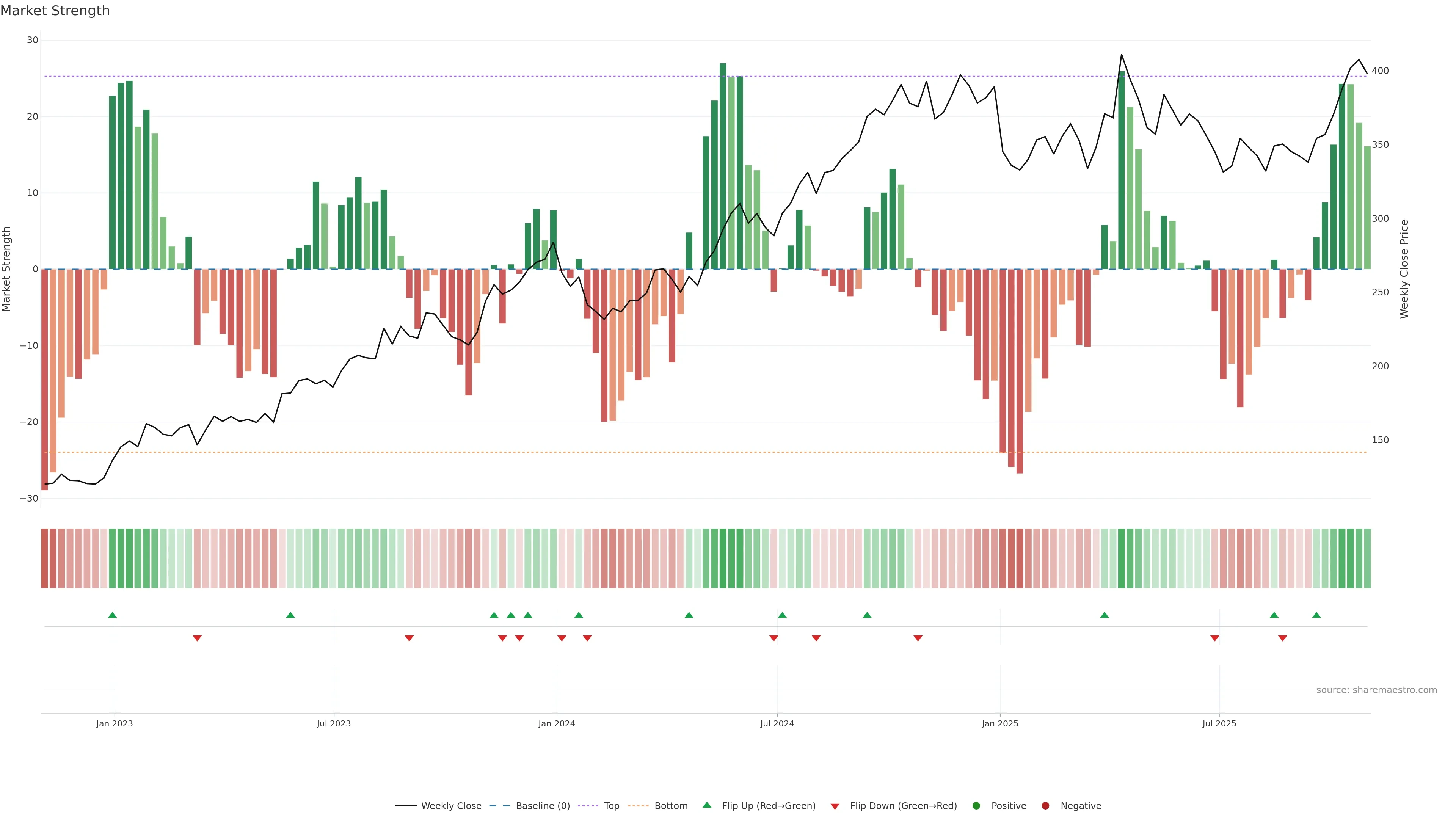The width and height of the screenshot is (1456, 819).
Task: Click the Weekly Close Price axis title
Action: tap(1404, 269)
